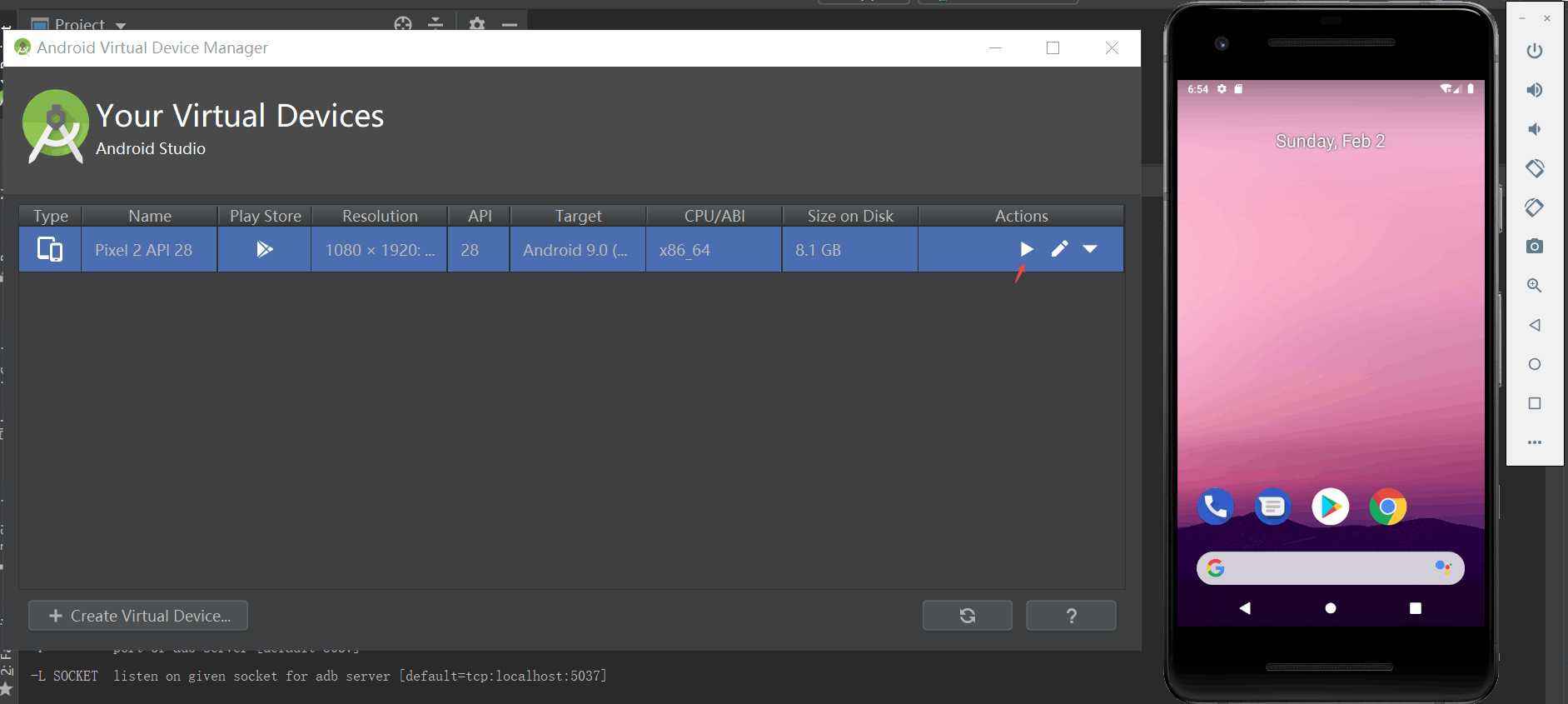Close the Android Virtual Device Manager window
This screenshot has height=704, width=1568.
click(x=1112, y=47)
